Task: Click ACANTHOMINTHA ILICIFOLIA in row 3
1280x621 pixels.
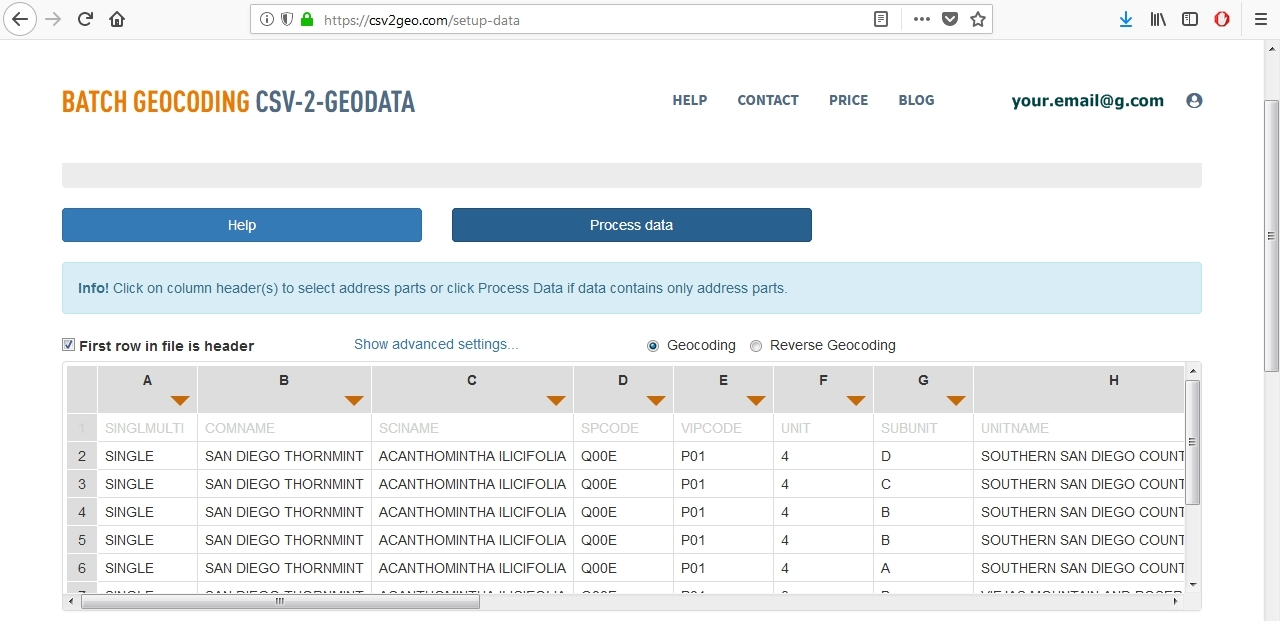Action: tap(472, 484)
